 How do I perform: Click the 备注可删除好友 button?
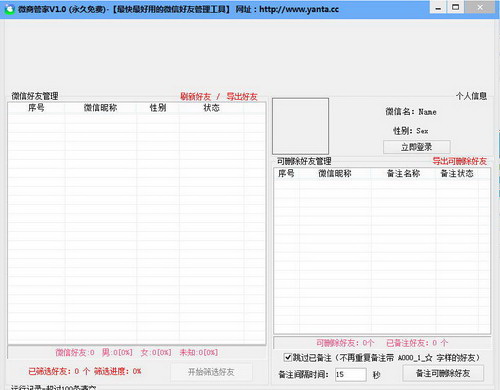[x=443, y=373]
